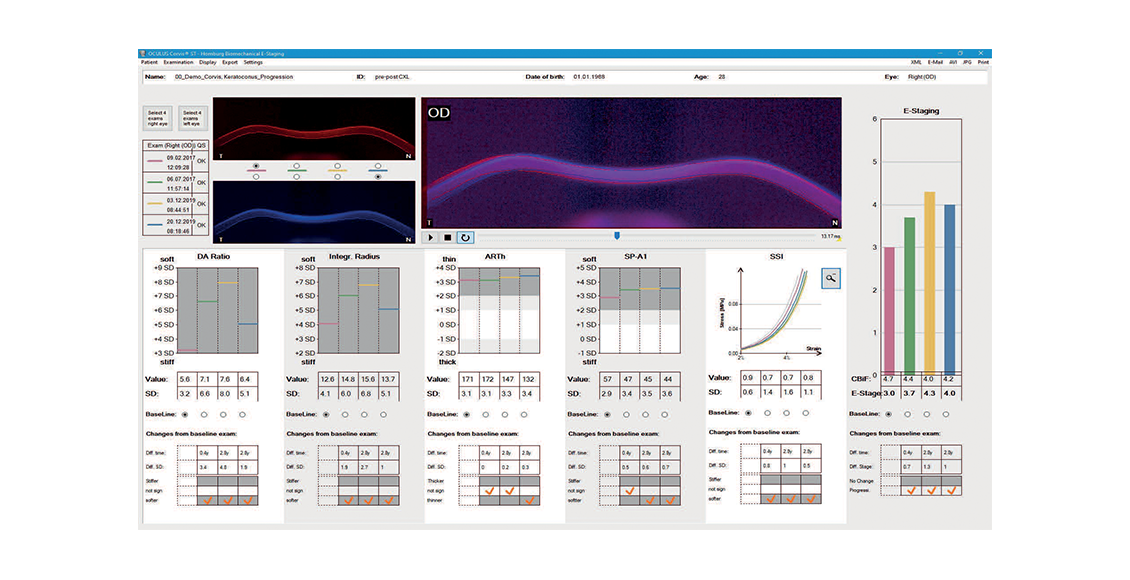This screenshot has width=1130, height=580.
Task: Click Integr. Radius value 12.6
Action: pyautogui.click(x=328, y=380)
